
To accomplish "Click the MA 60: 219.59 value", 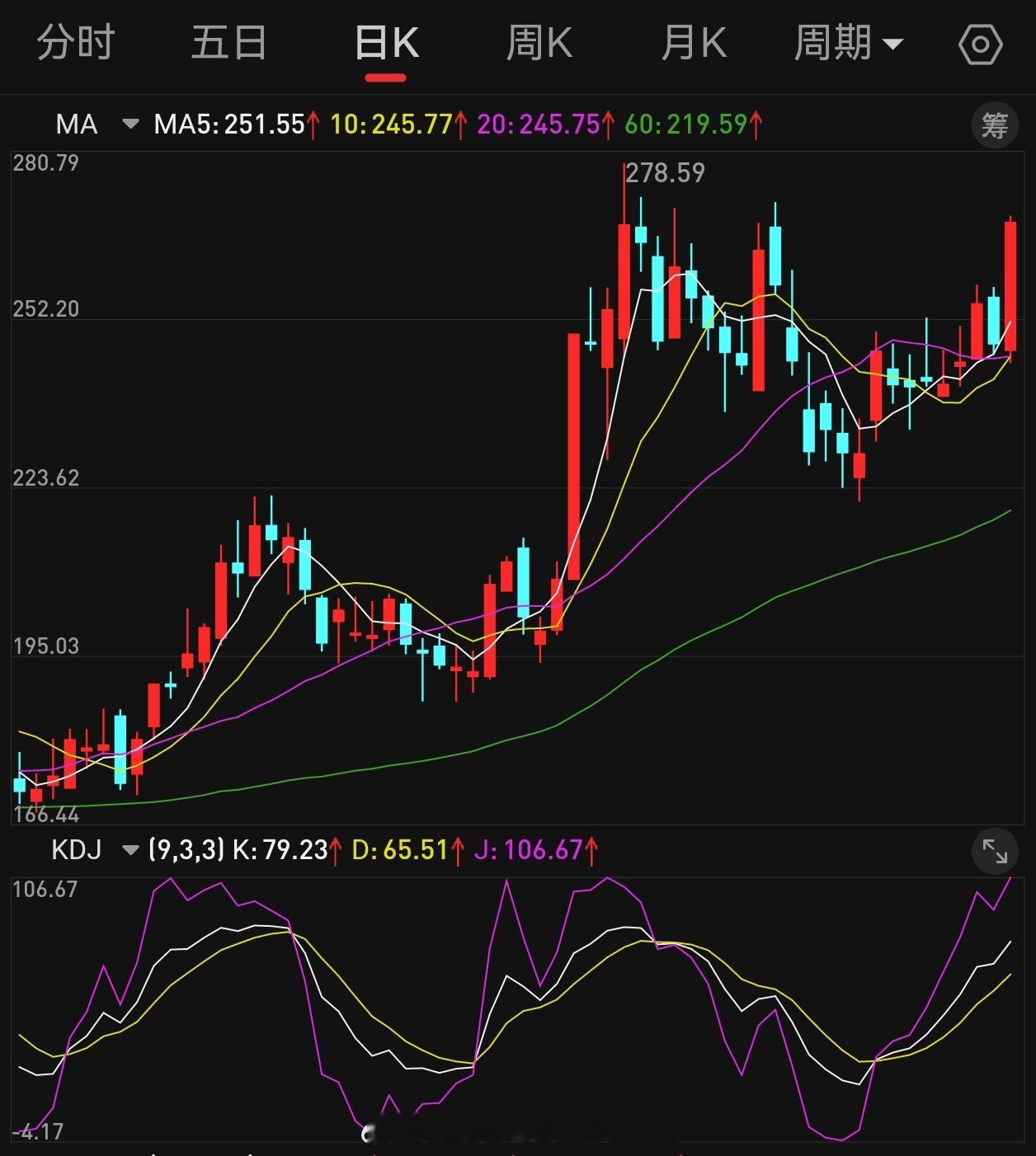I will [x=693, y=125].
